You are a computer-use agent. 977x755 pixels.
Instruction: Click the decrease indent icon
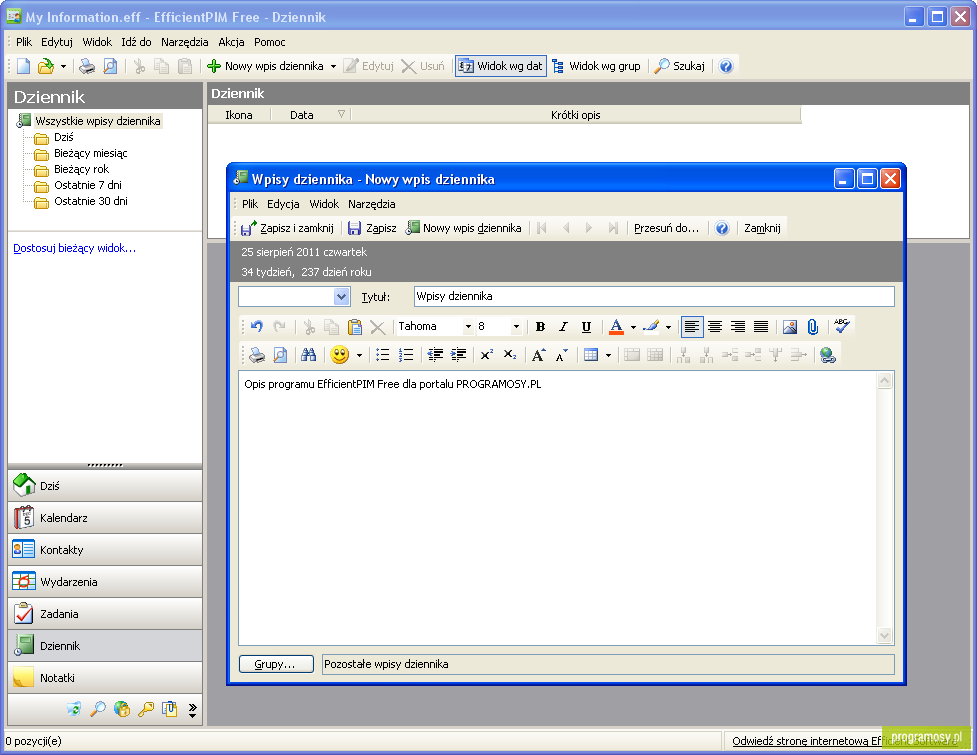(435, 355)
